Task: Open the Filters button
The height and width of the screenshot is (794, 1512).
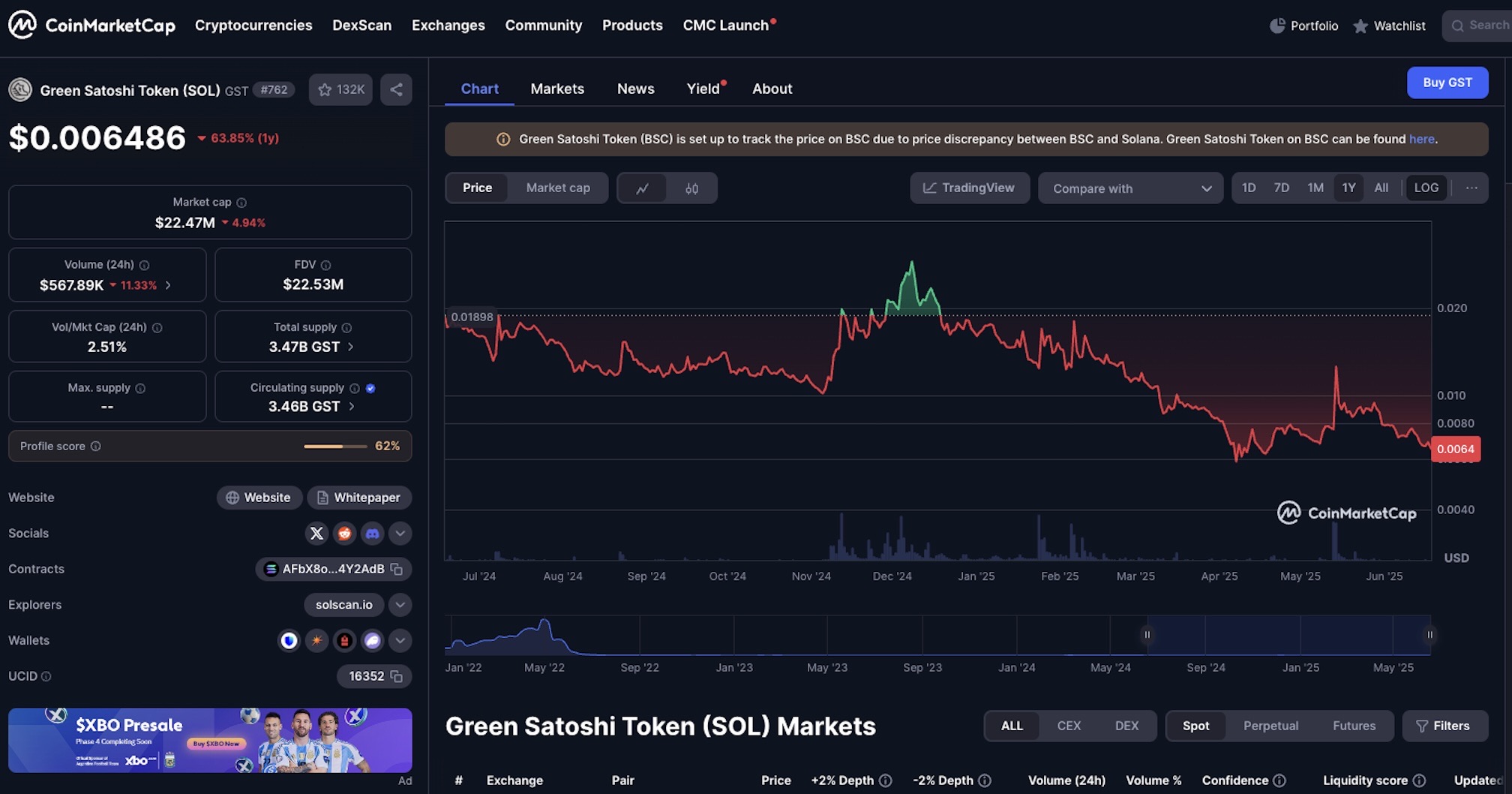Action: coord(1444,726)
